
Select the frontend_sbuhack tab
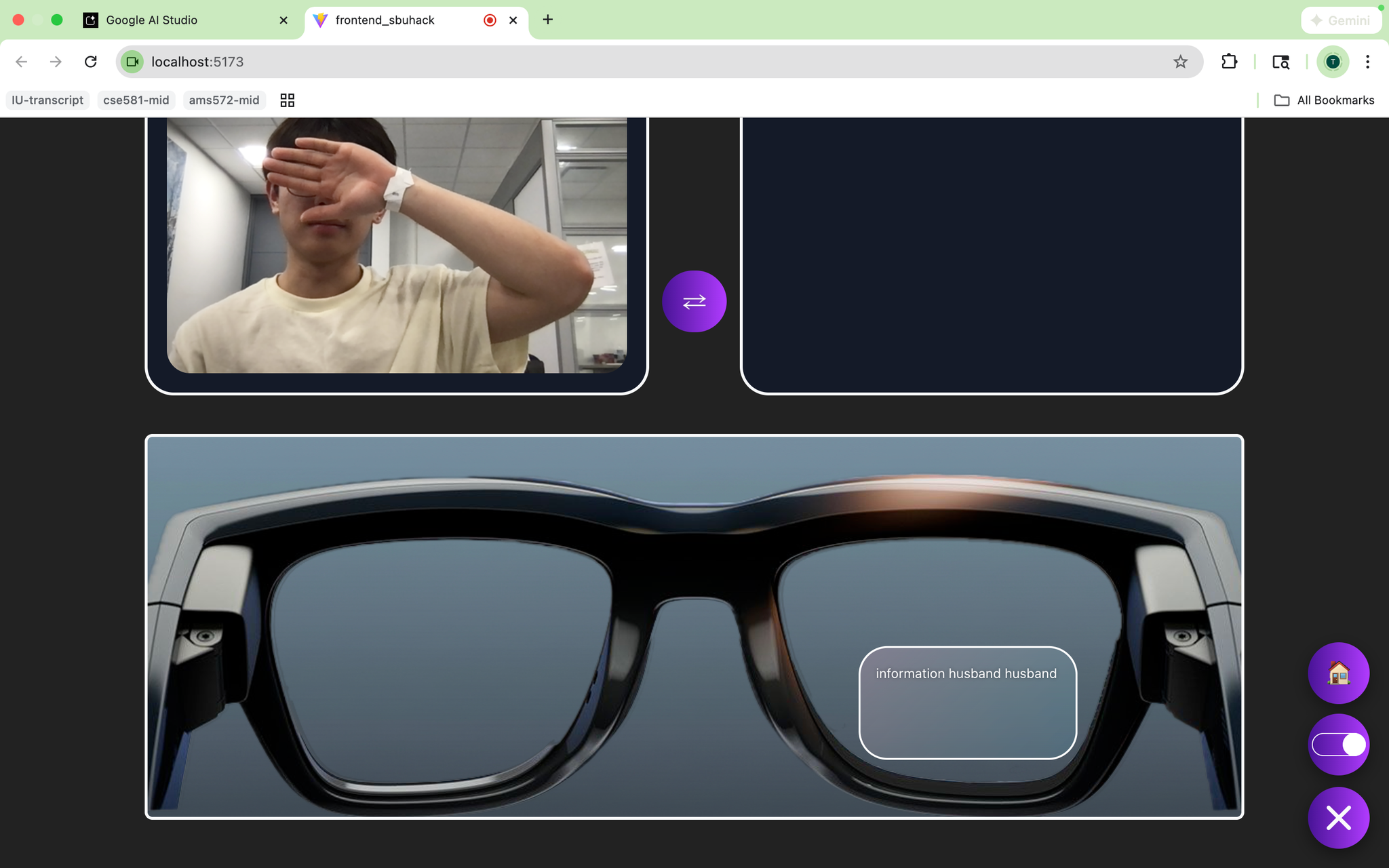385,20
